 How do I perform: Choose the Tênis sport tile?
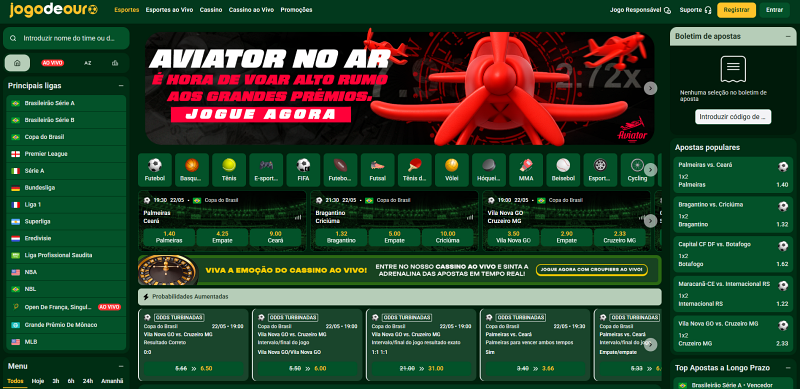coord(229,170)
